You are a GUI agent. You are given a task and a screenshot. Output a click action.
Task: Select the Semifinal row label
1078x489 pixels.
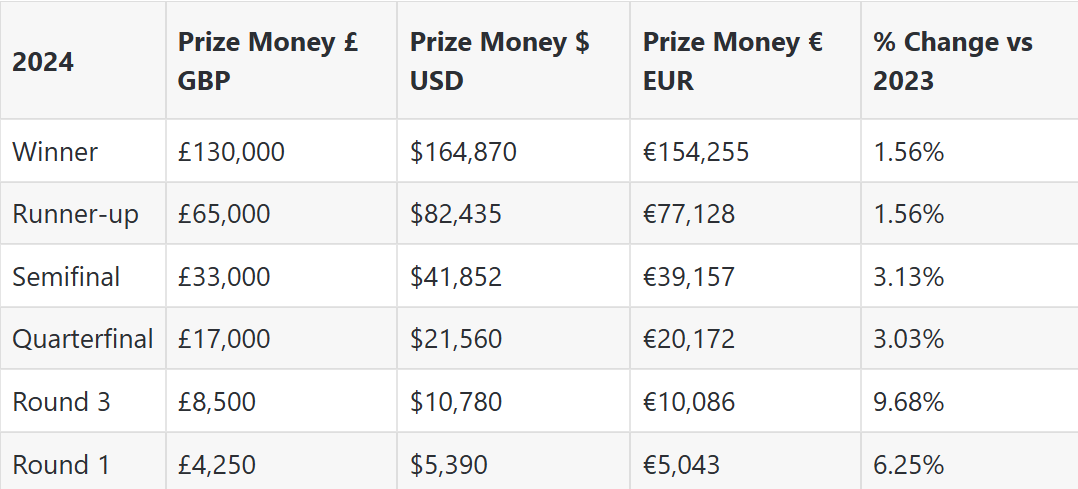click(66, 277)
